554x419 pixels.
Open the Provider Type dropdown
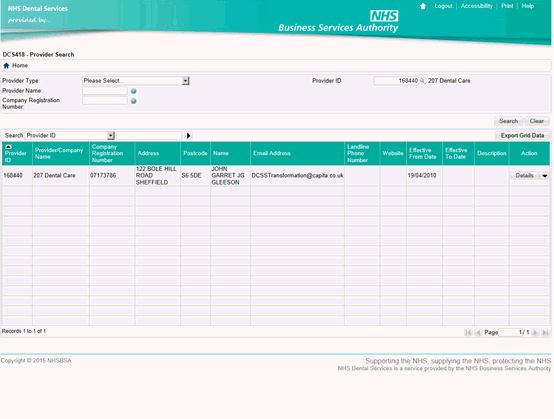click(185, 81)
